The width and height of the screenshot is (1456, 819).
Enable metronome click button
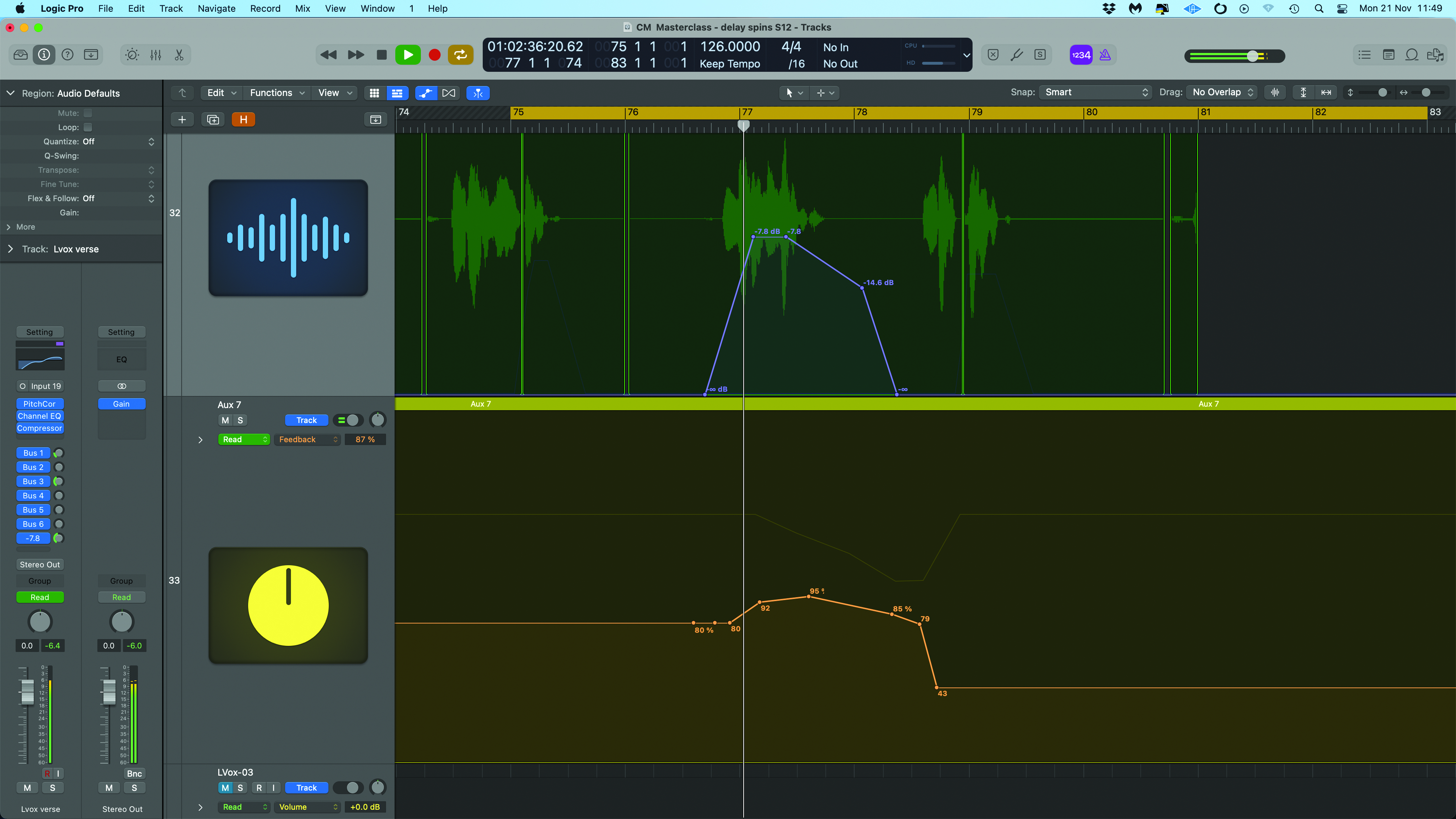point(1105,55)
